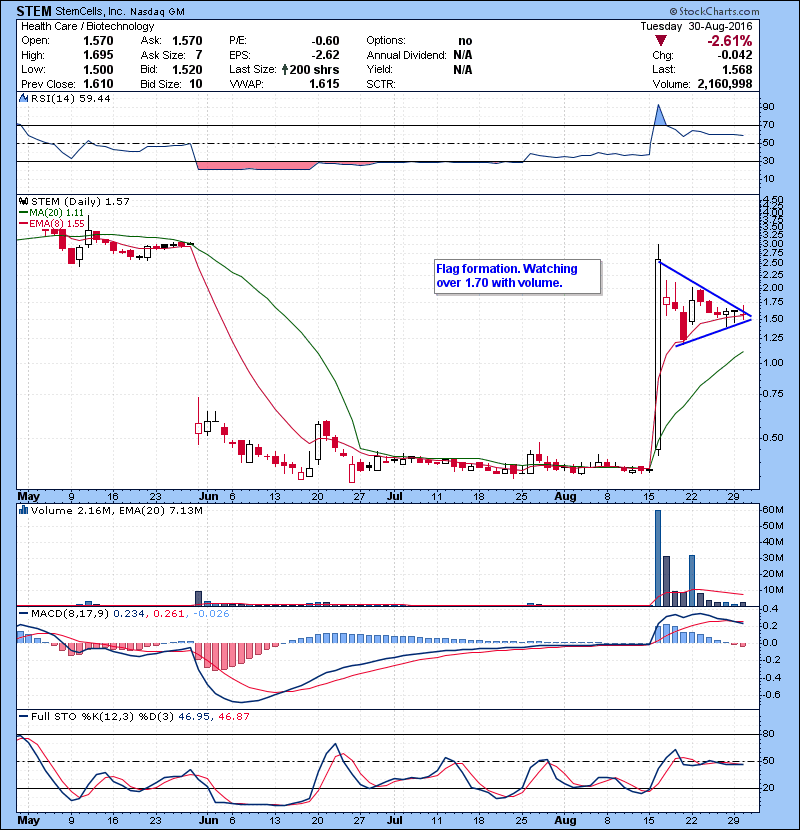Click the Low value 1.500

point(98,69)
